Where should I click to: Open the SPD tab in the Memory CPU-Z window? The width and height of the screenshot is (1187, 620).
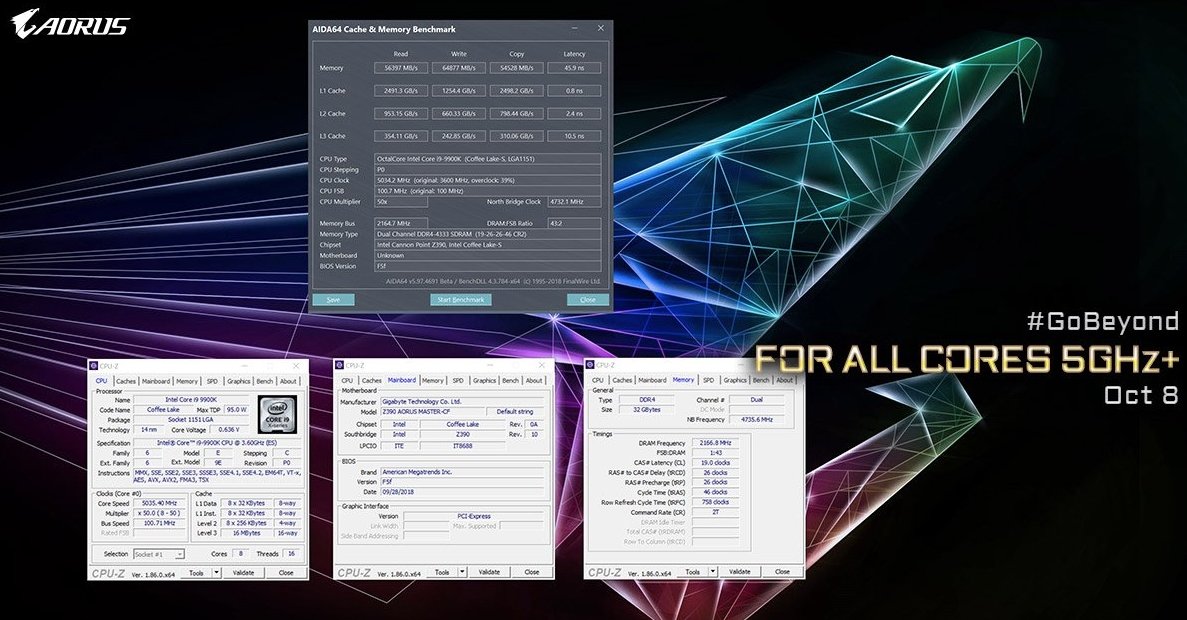(x=708, y=380)
